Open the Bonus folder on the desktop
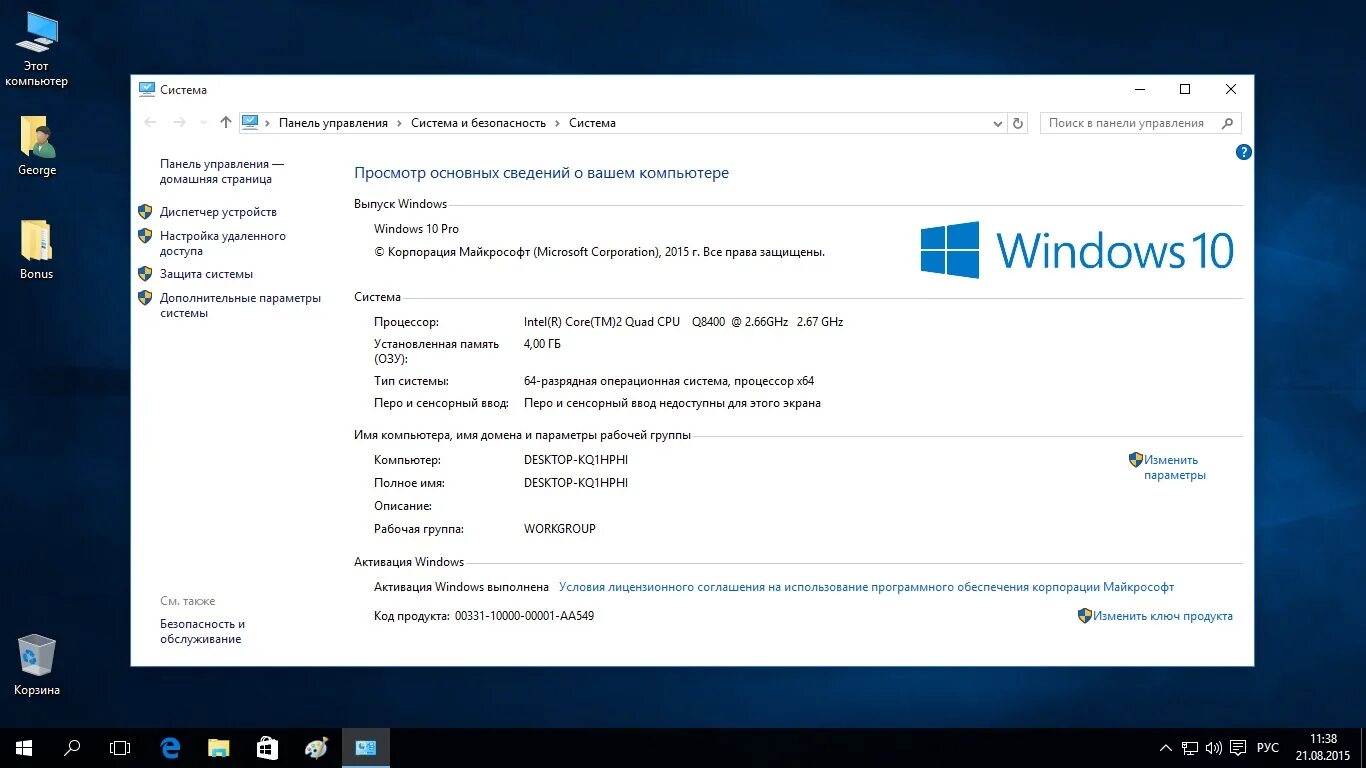The height and width of the screenshot is (768, 1366). (x=37, y=249)
